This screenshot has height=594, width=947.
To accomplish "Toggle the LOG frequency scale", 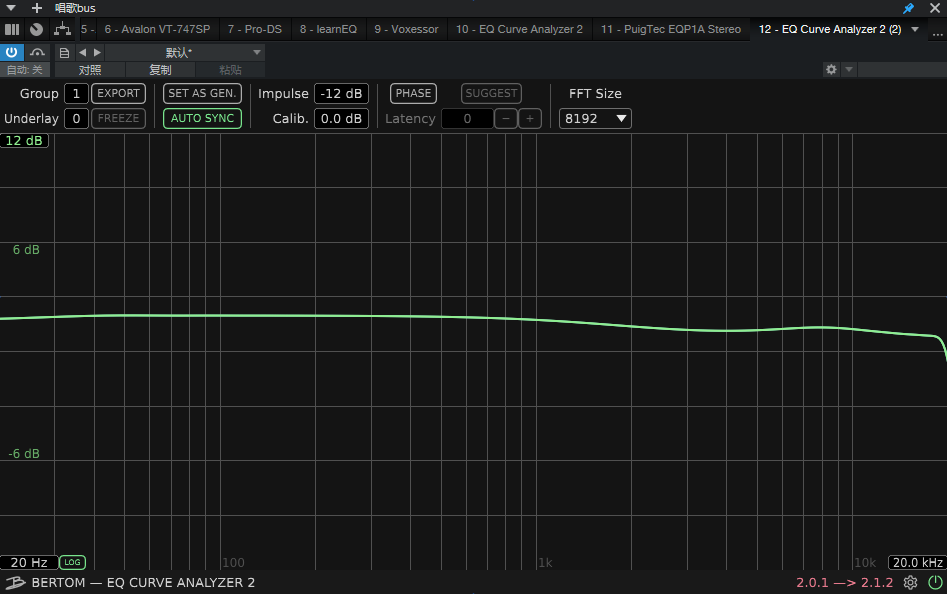I will coord(72,563).
